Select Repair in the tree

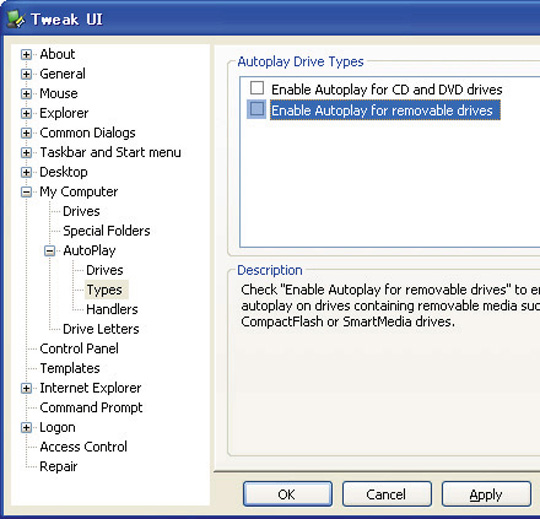[x=58, y=467]
